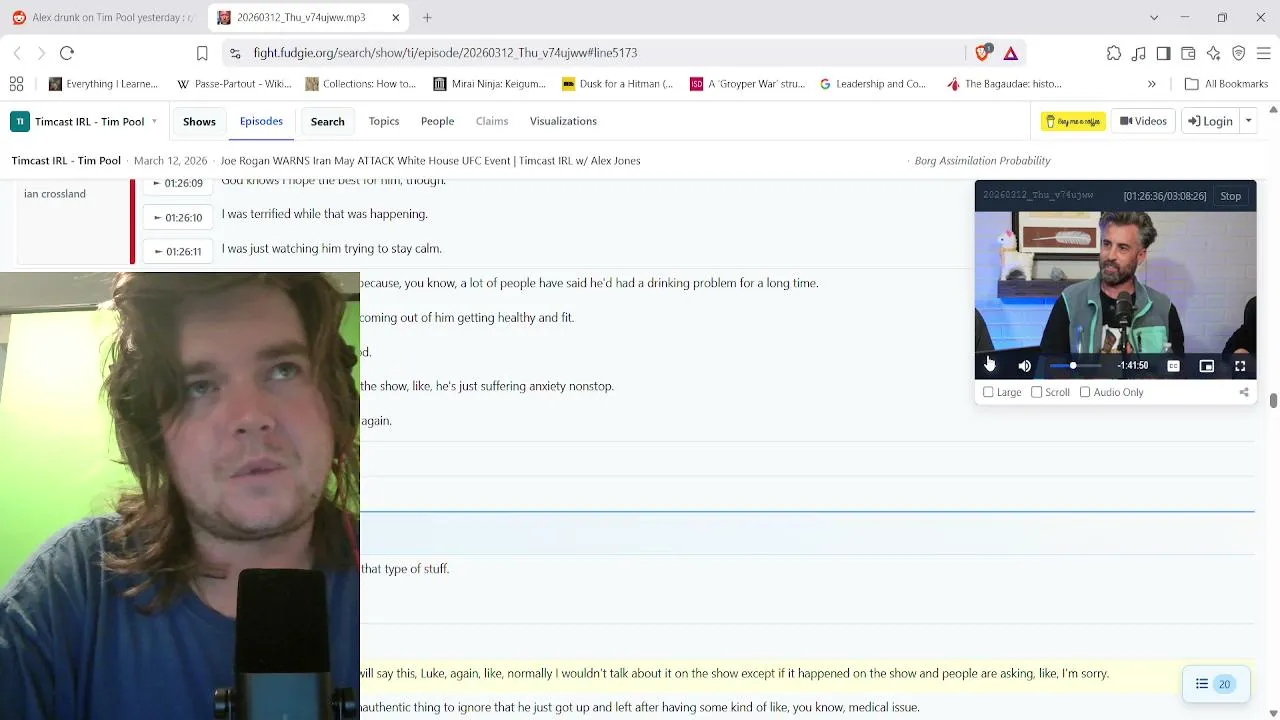Open the Wikipedia Passe-Partout bookmark
The image size is (1280, 720).
234,84
